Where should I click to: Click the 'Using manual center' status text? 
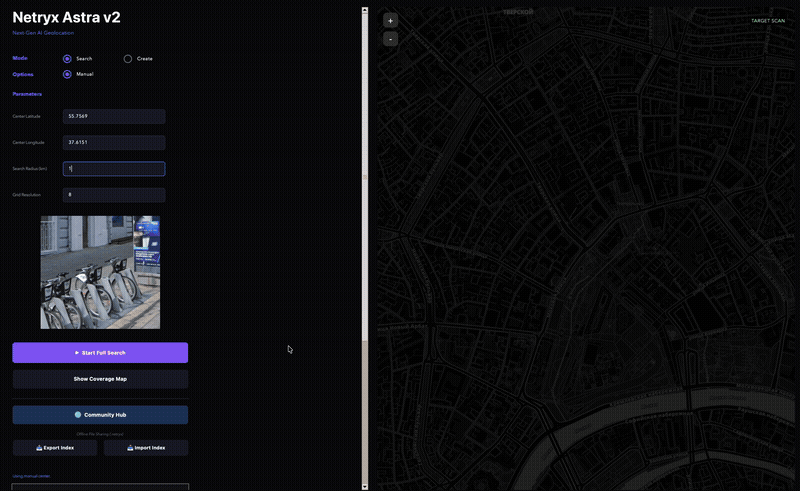[x=31, y=476]
